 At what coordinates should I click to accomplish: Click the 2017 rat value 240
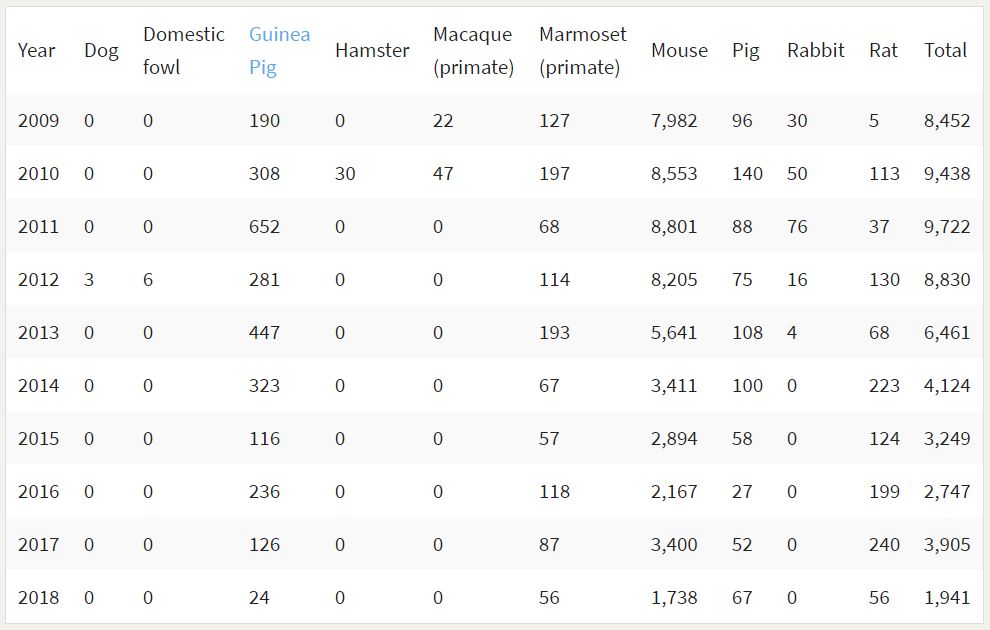pyautogui.click(x=884, y=545)
